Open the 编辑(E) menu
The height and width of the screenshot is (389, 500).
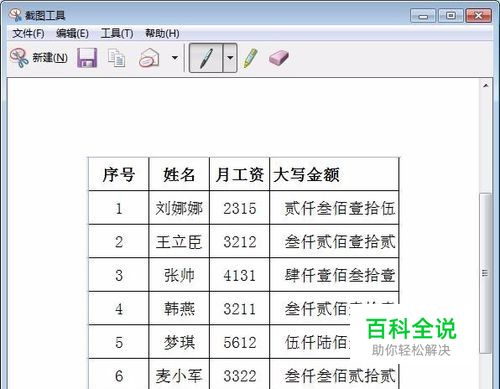(72, 33)
